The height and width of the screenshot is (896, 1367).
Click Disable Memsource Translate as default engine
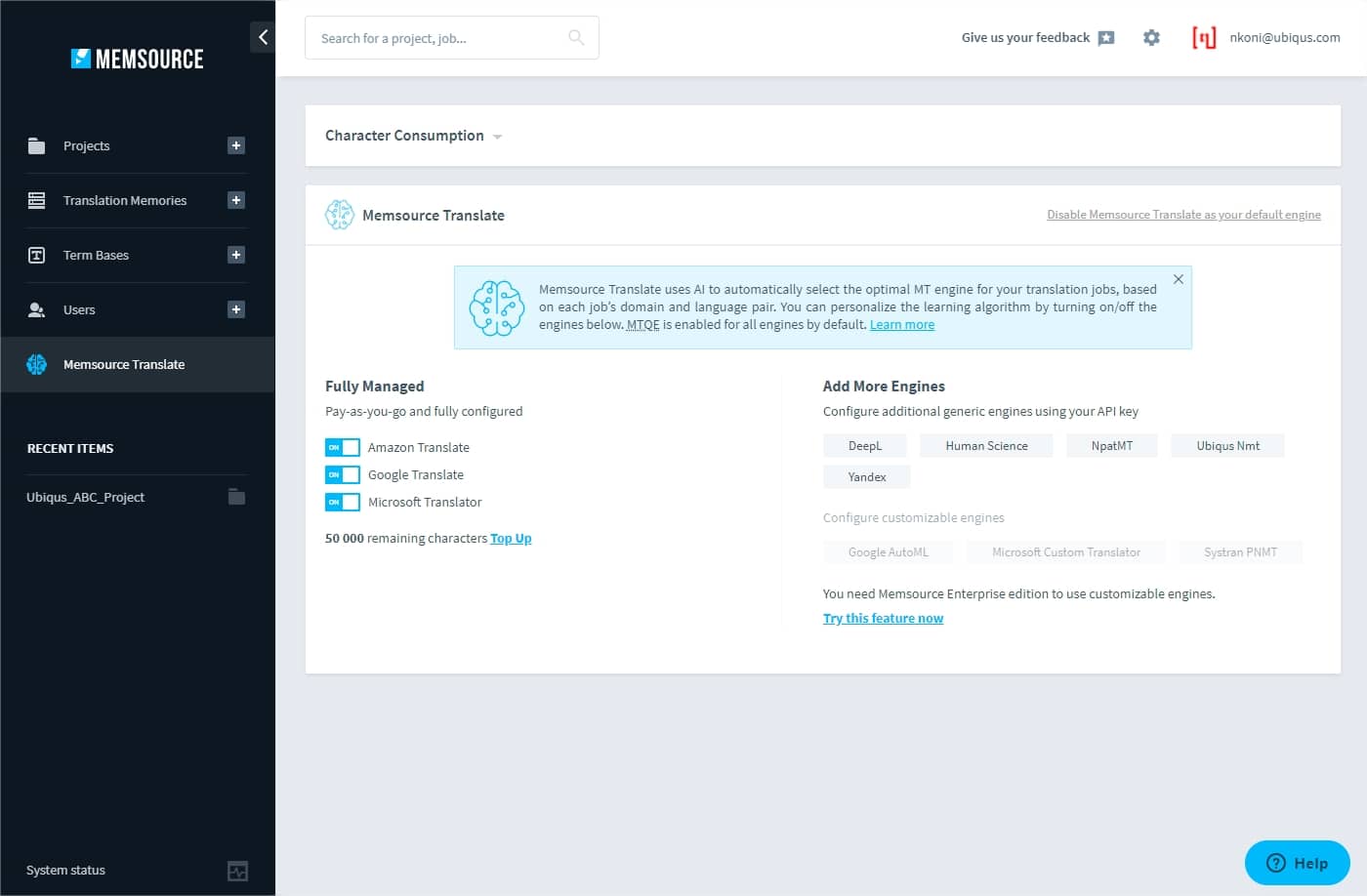click(x=1183, y=215)
